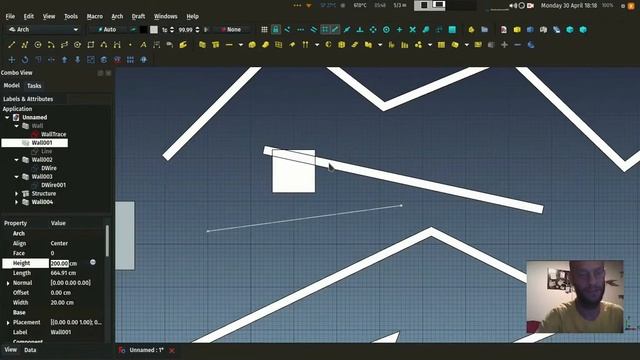Open the Arch menu
The width and height of the screenshot is (640, 360).
117,16
